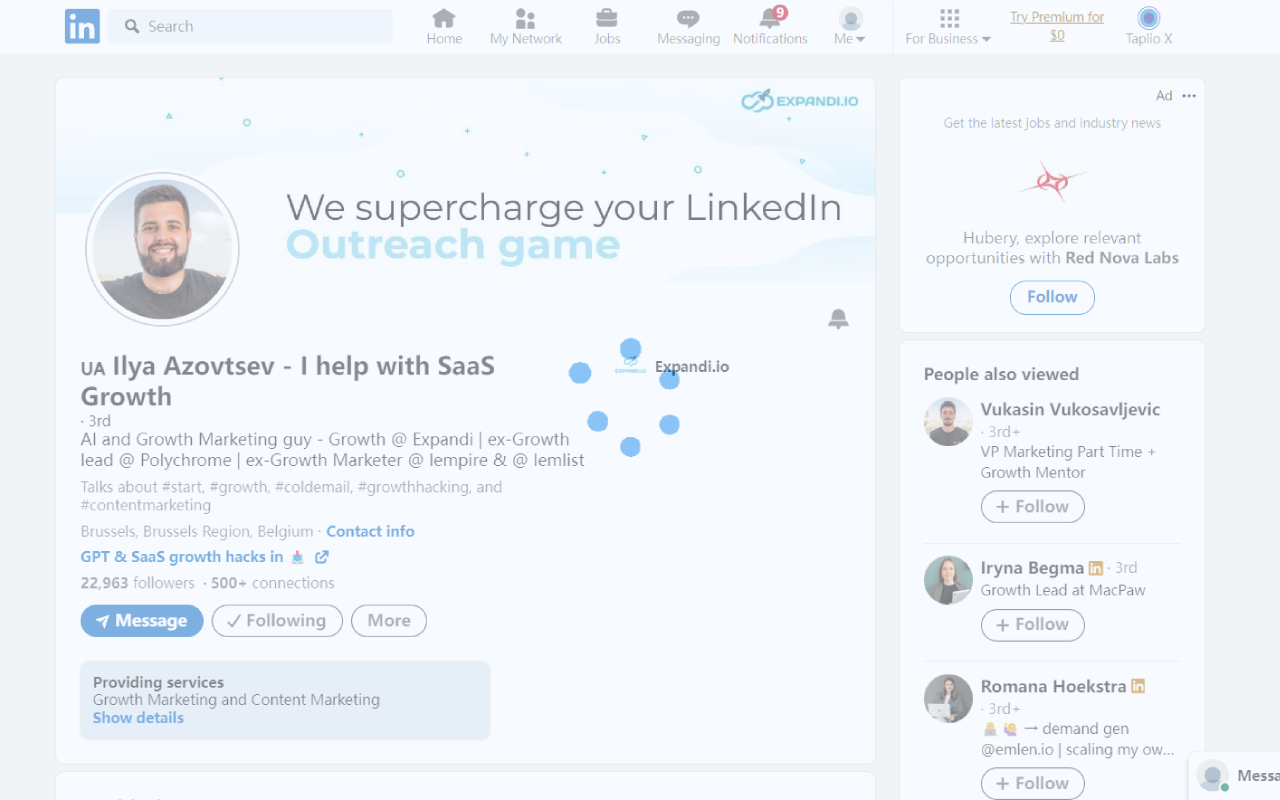This screenshot has width=1280, height=800.
Task: Follow Red Nova Labs from the ad
Action: pos(1052,297)
